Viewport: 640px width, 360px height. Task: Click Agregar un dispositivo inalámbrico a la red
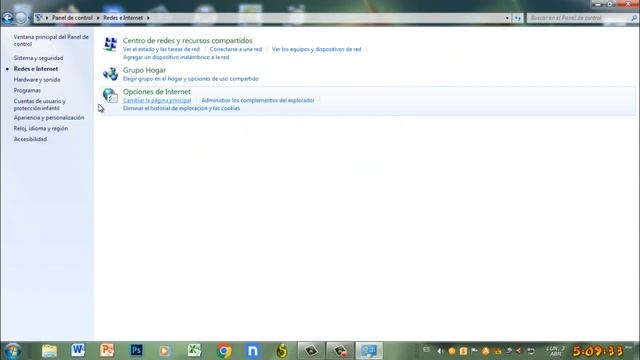click(176, 57)
